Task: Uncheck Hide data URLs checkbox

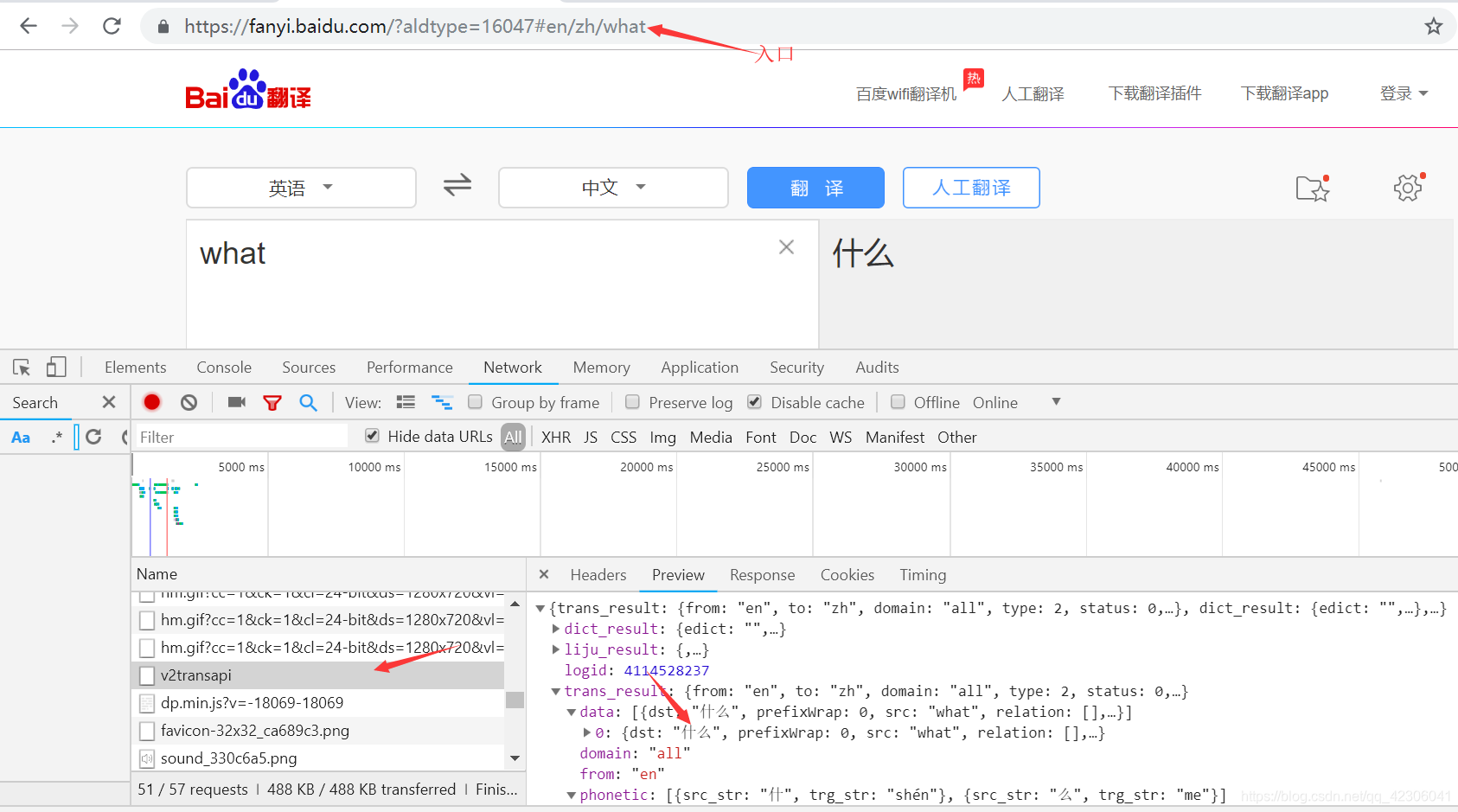Action: (372, 436)
